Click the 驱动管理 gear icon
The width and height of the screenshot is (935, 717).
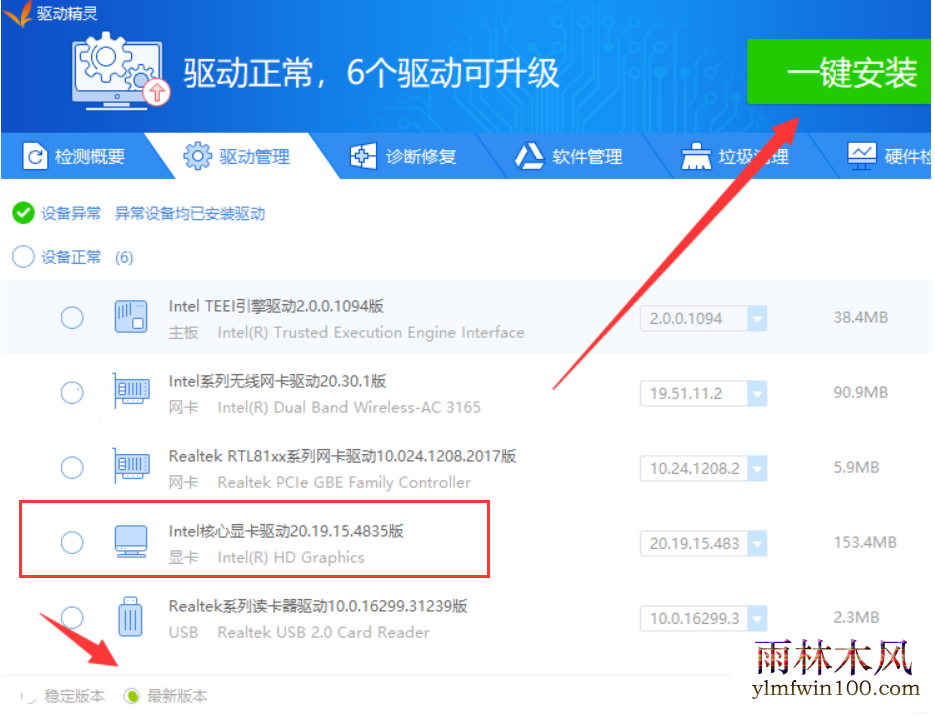pyautogui.click(x=197, y=156)
